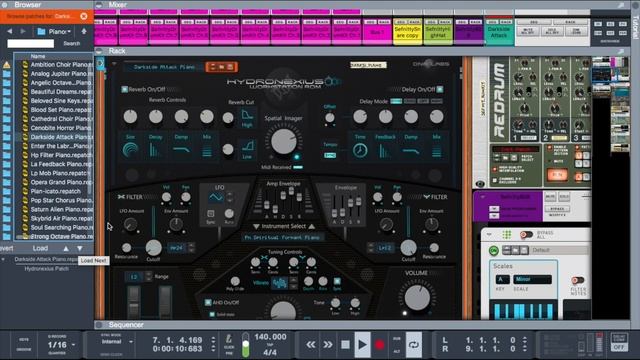This screenshot has width=640, height=360.
Task: Collapse the Mixer panel header
Action: (99, 5)
